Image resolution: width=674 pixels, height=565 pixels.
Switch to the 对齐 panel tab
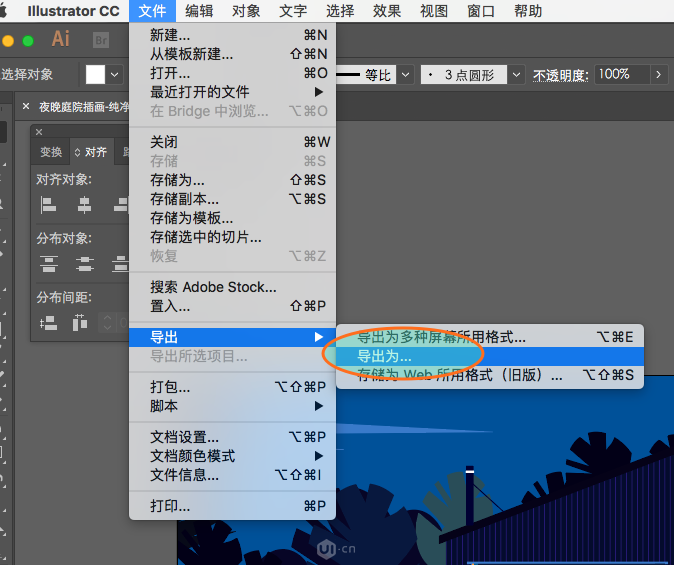tap(92, 152)
